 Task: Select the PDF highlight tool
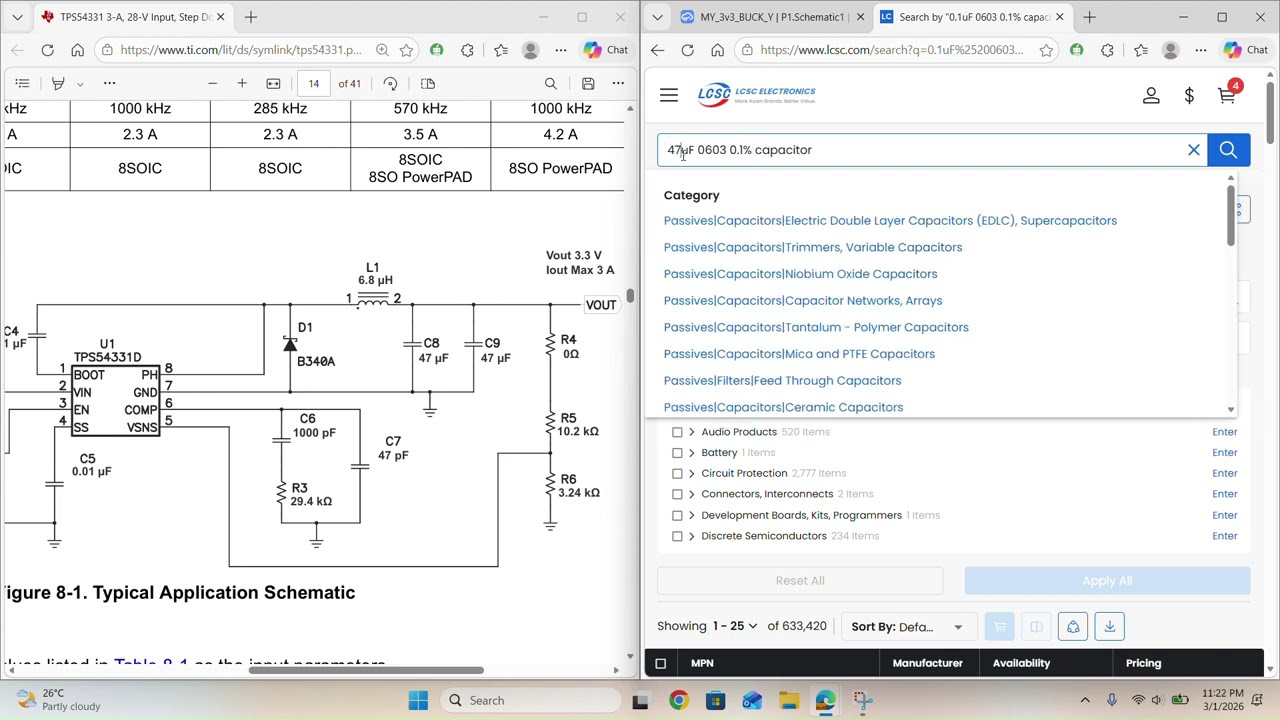coord(58,83)
